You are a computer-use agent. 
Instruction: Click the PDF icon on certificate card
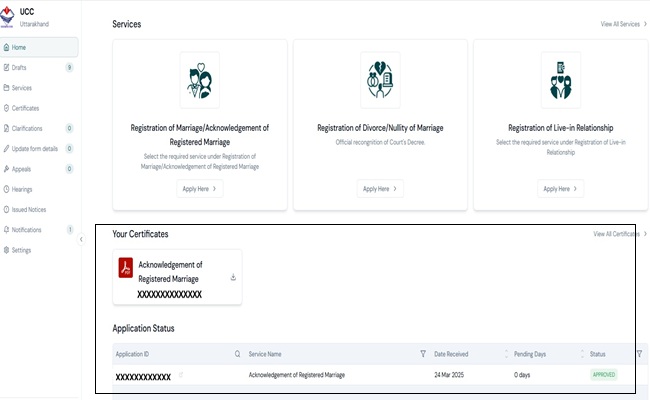126,267
